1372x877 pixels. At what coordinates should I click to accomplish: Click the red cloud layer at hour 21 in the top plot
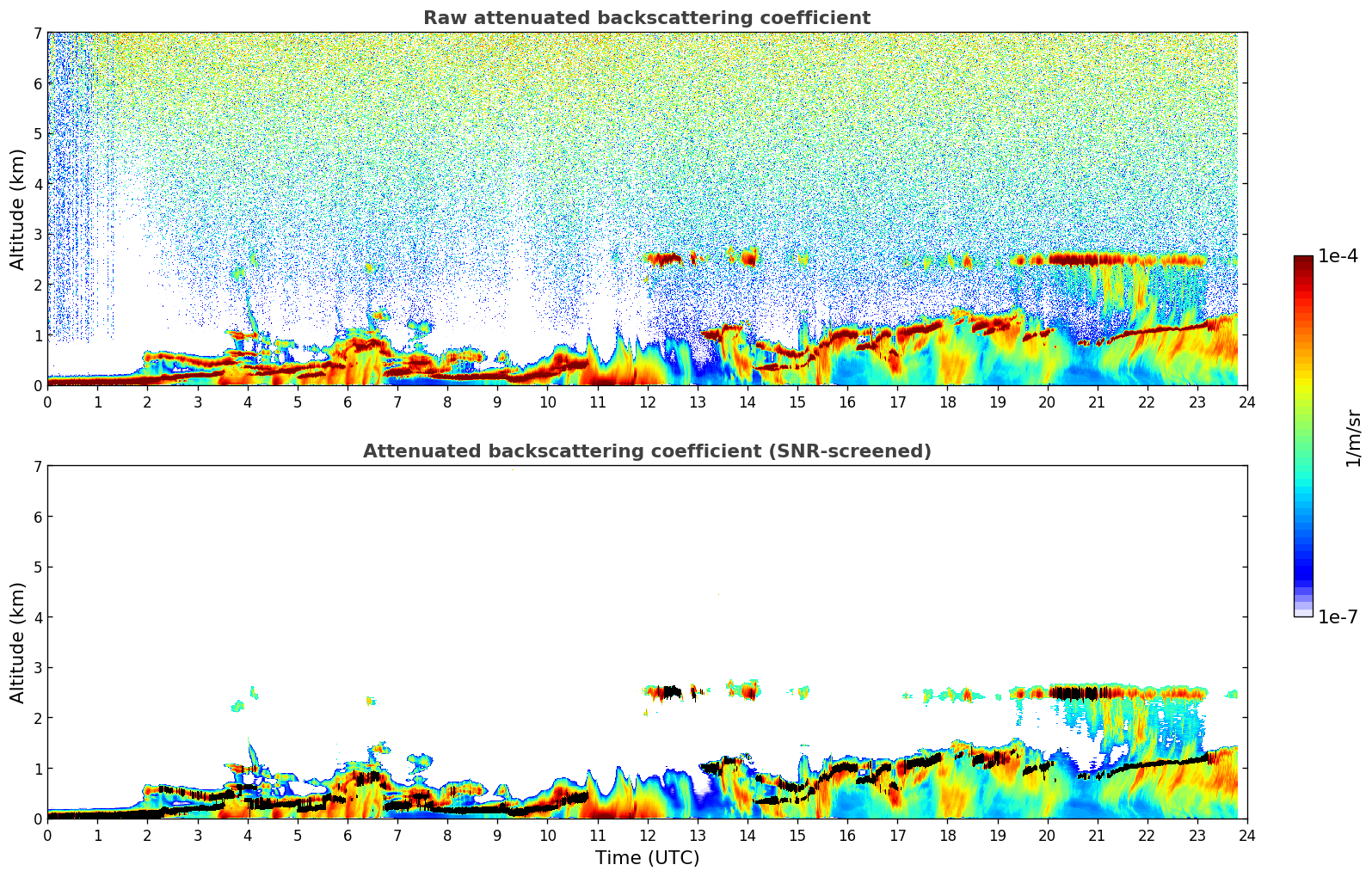click(1097, 259)
